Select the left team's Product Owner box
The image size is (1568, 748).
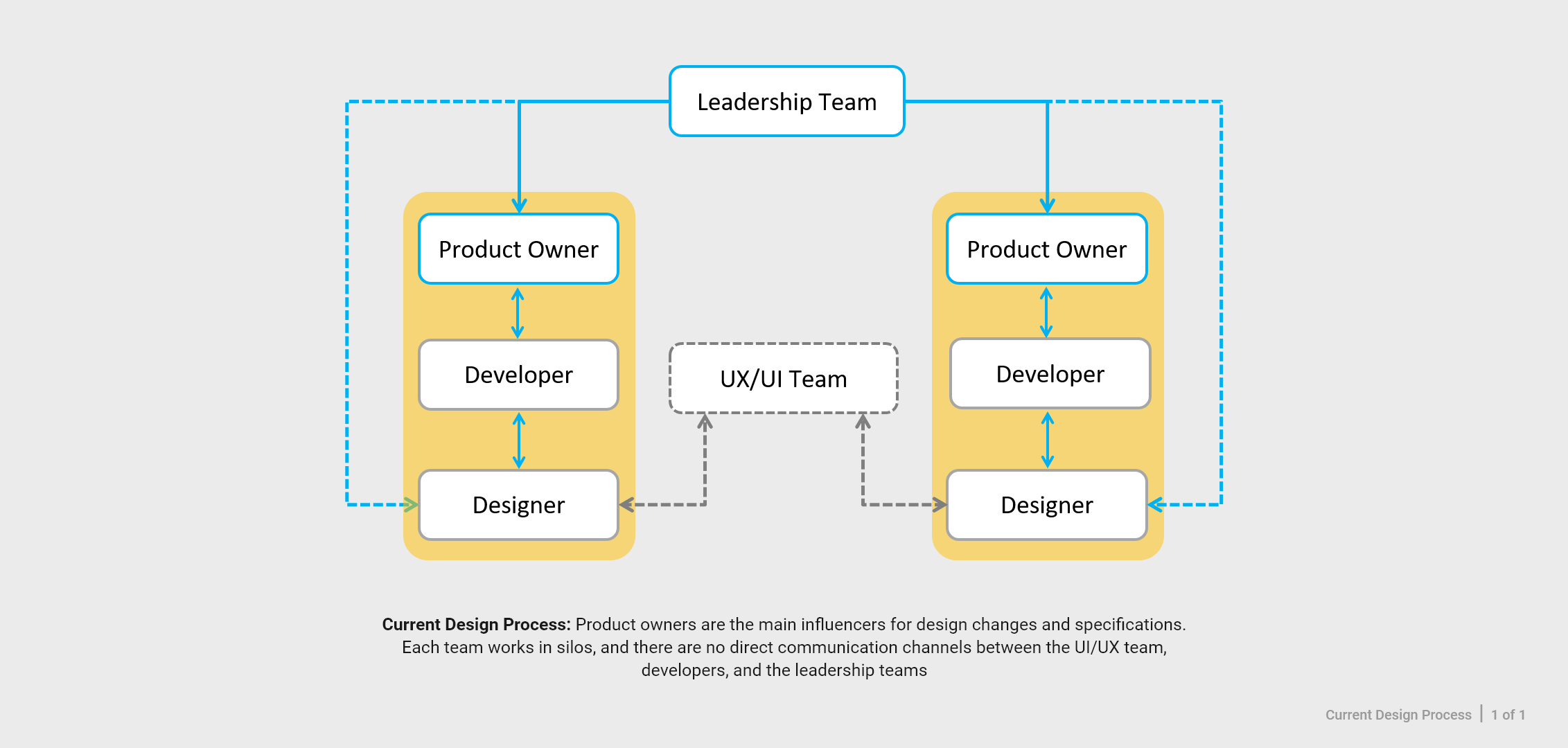[x=518, y=249]
